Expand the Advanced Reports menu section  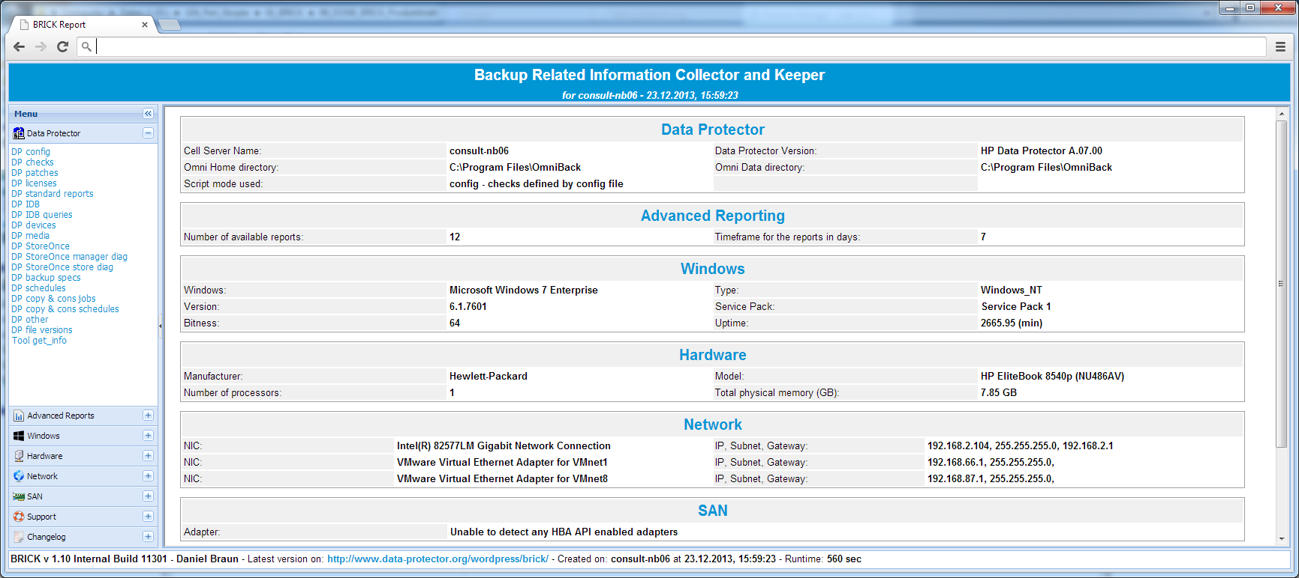[x=148, y=416]
